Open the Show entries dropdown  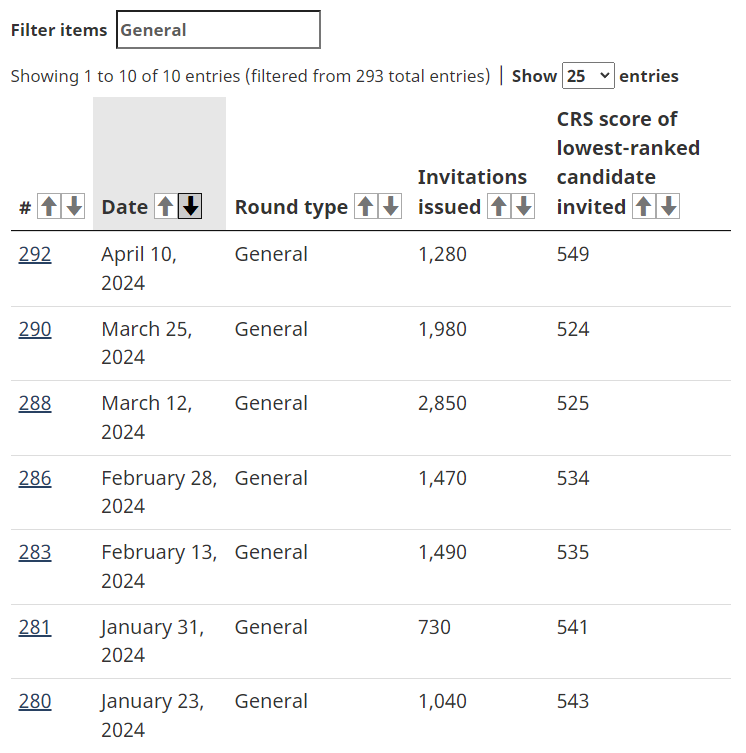(588, 76)
